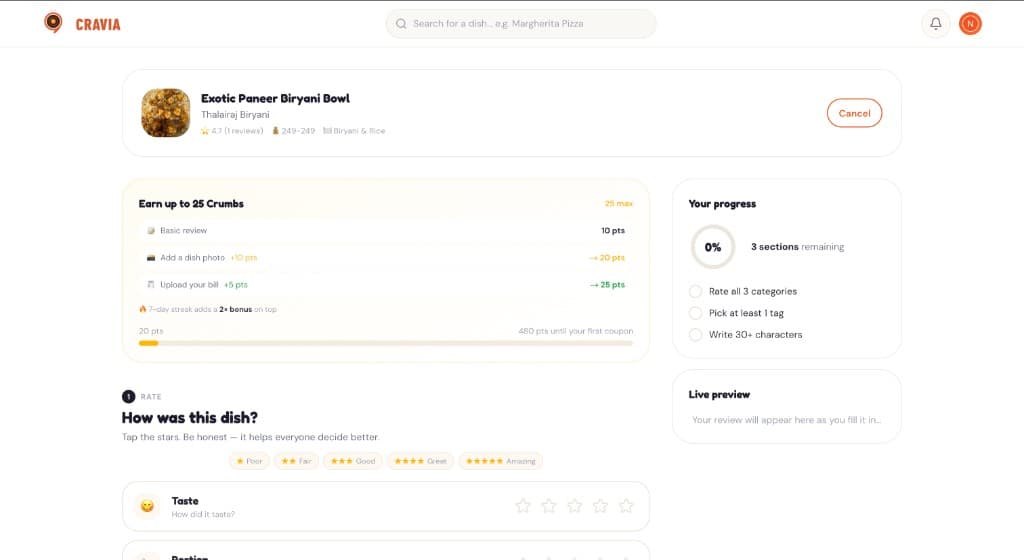
Task: Click the two-star Fair legend chip
Action: pos(296,461)
